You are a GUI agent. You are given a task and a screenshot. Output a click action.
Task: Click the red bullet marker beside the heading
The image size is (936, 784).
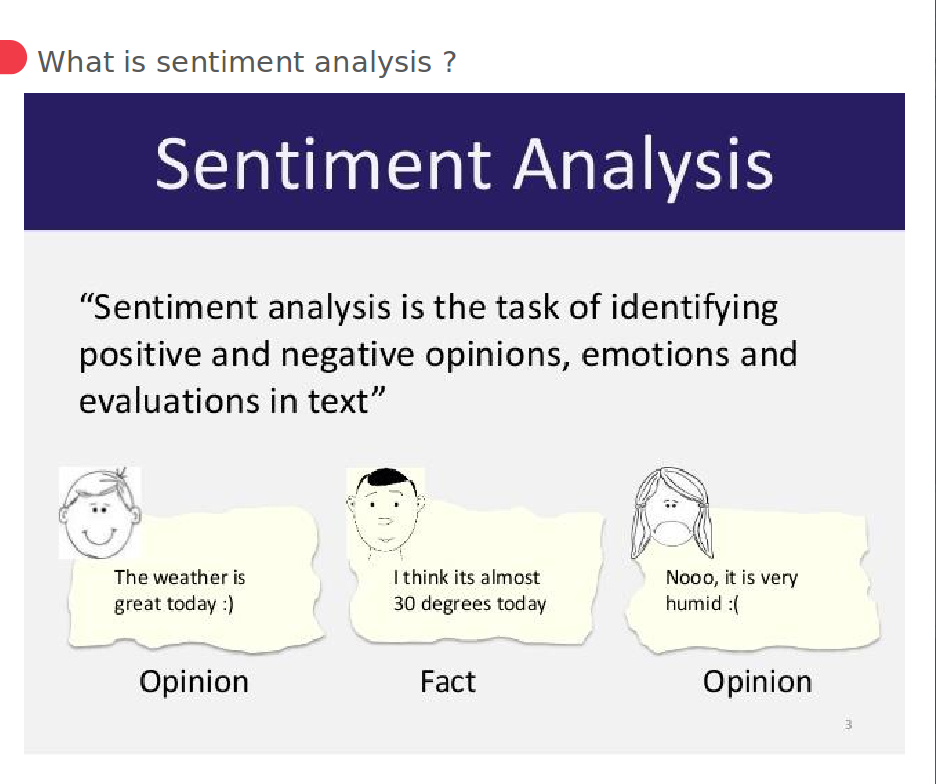tap(11, 58)
